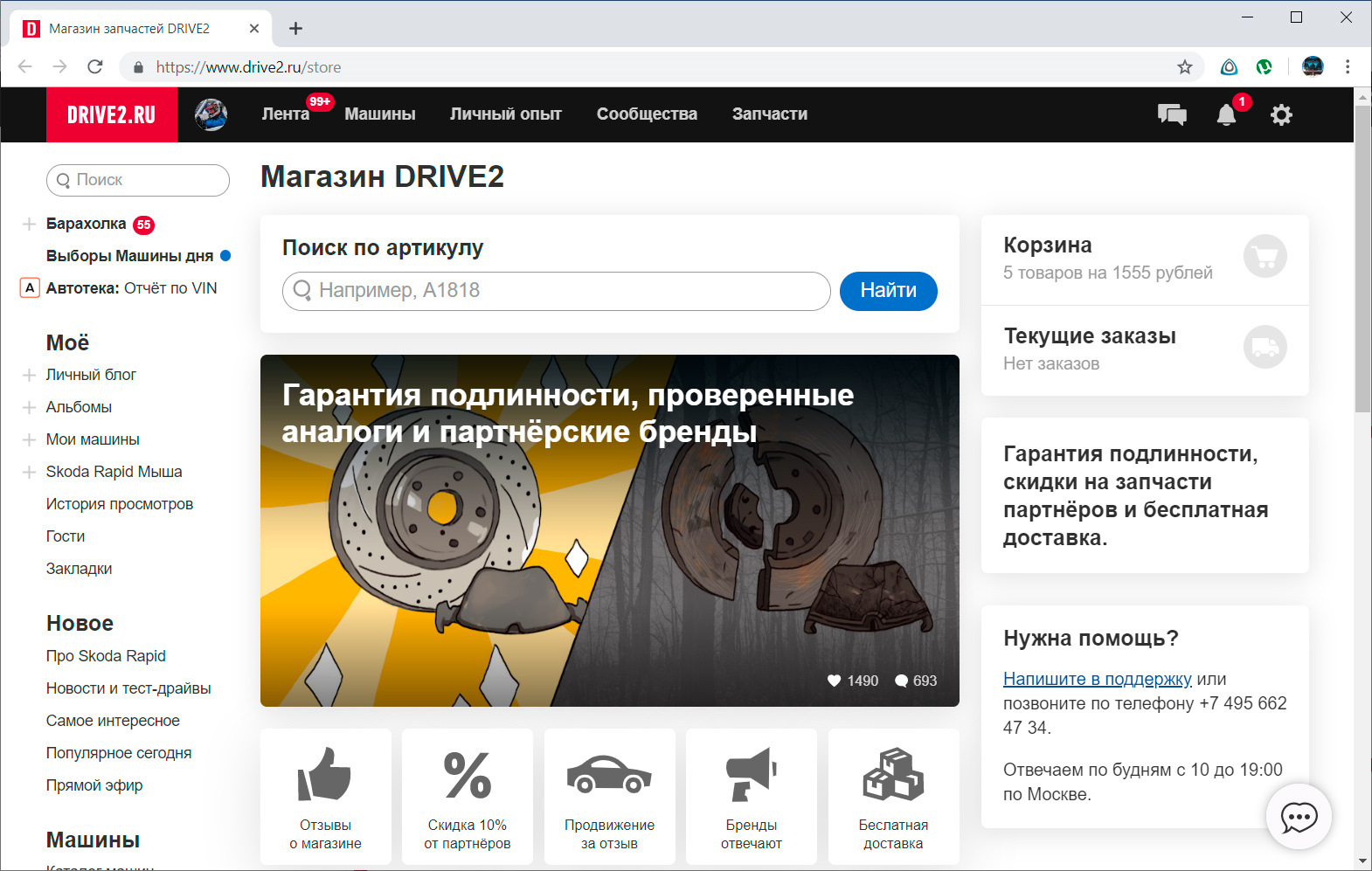Open Гости in sidebar
The height and width of the screenshot is (871, 1372).
[66, 536]
